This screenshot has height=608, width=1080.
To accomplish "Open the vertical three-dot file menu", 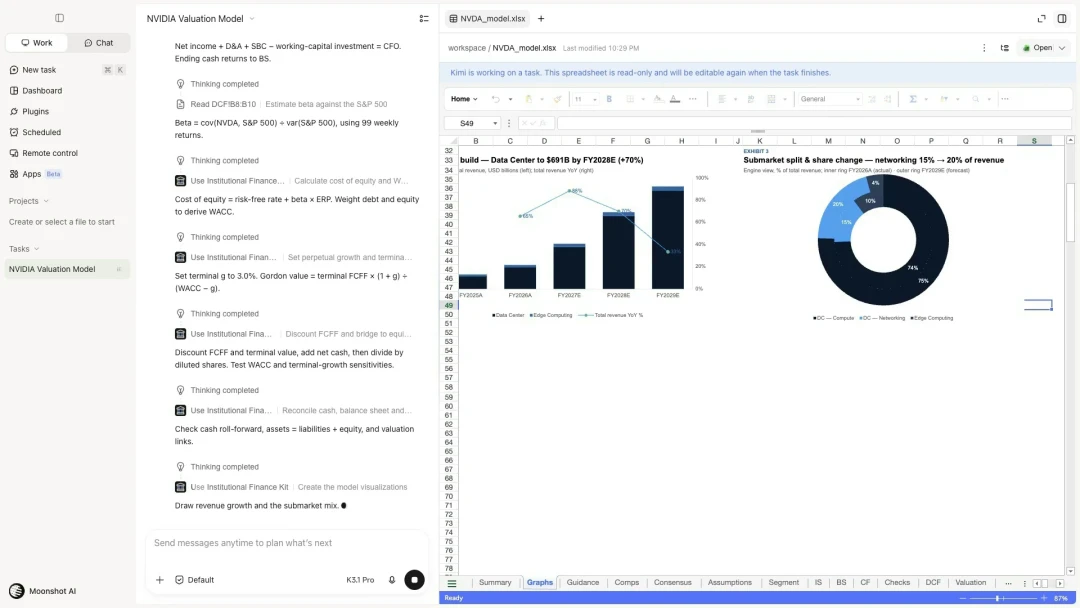I will coord(984,48).
